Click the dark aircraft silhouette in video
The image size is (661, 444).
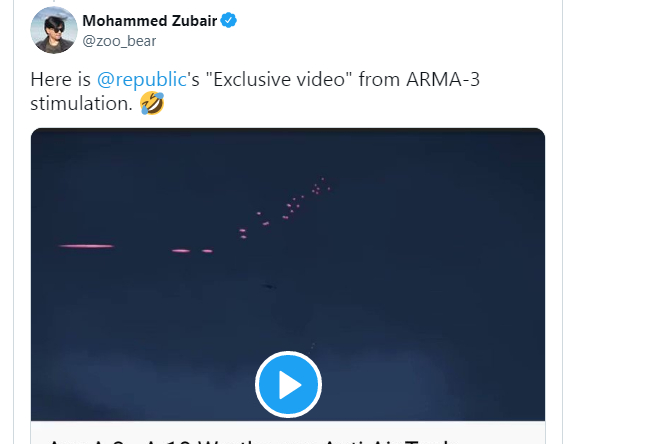coord(268,286)
